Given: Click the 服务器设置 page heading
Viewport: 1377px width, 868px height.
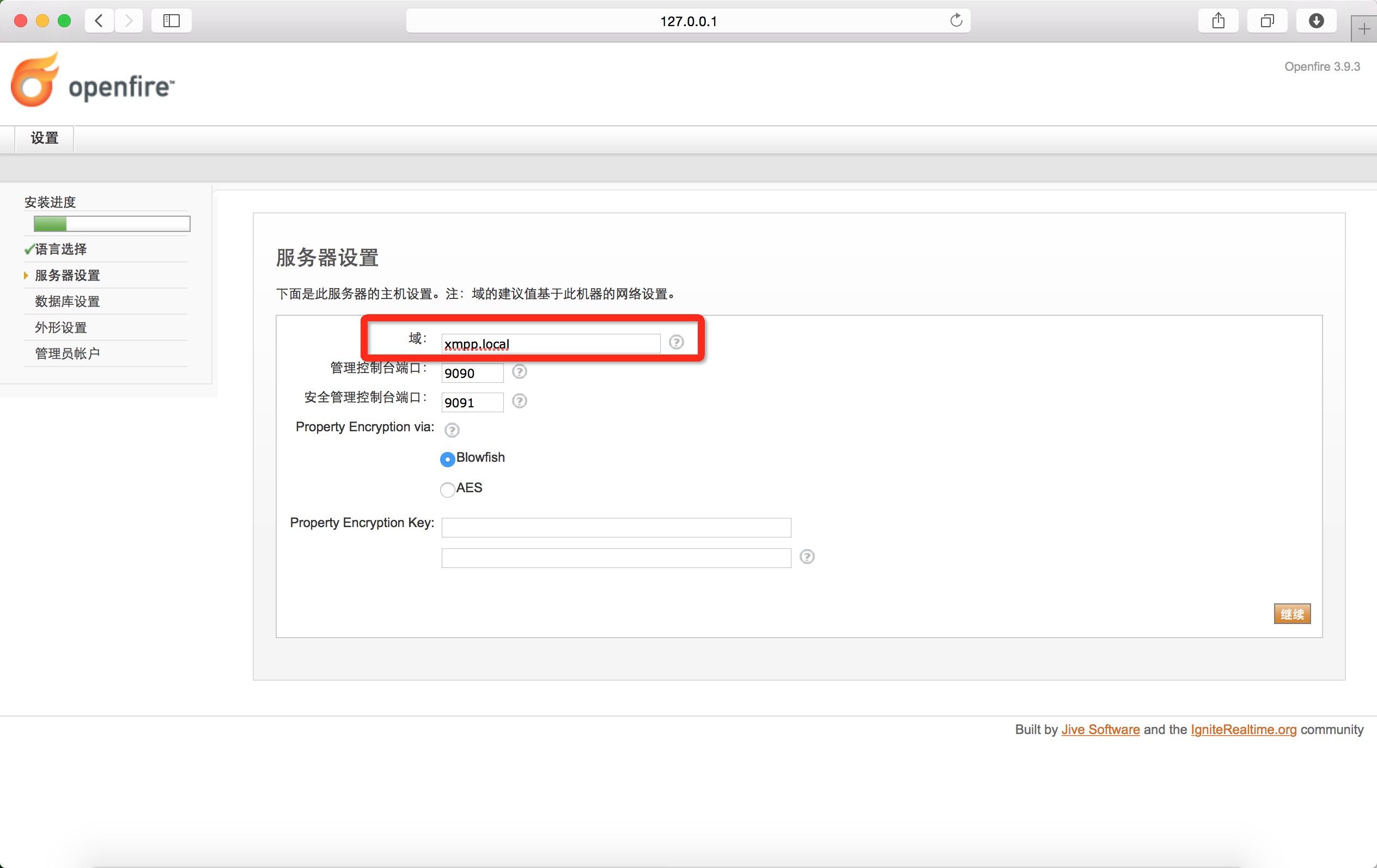Looking at the screenshot, I should coord(327,258).
